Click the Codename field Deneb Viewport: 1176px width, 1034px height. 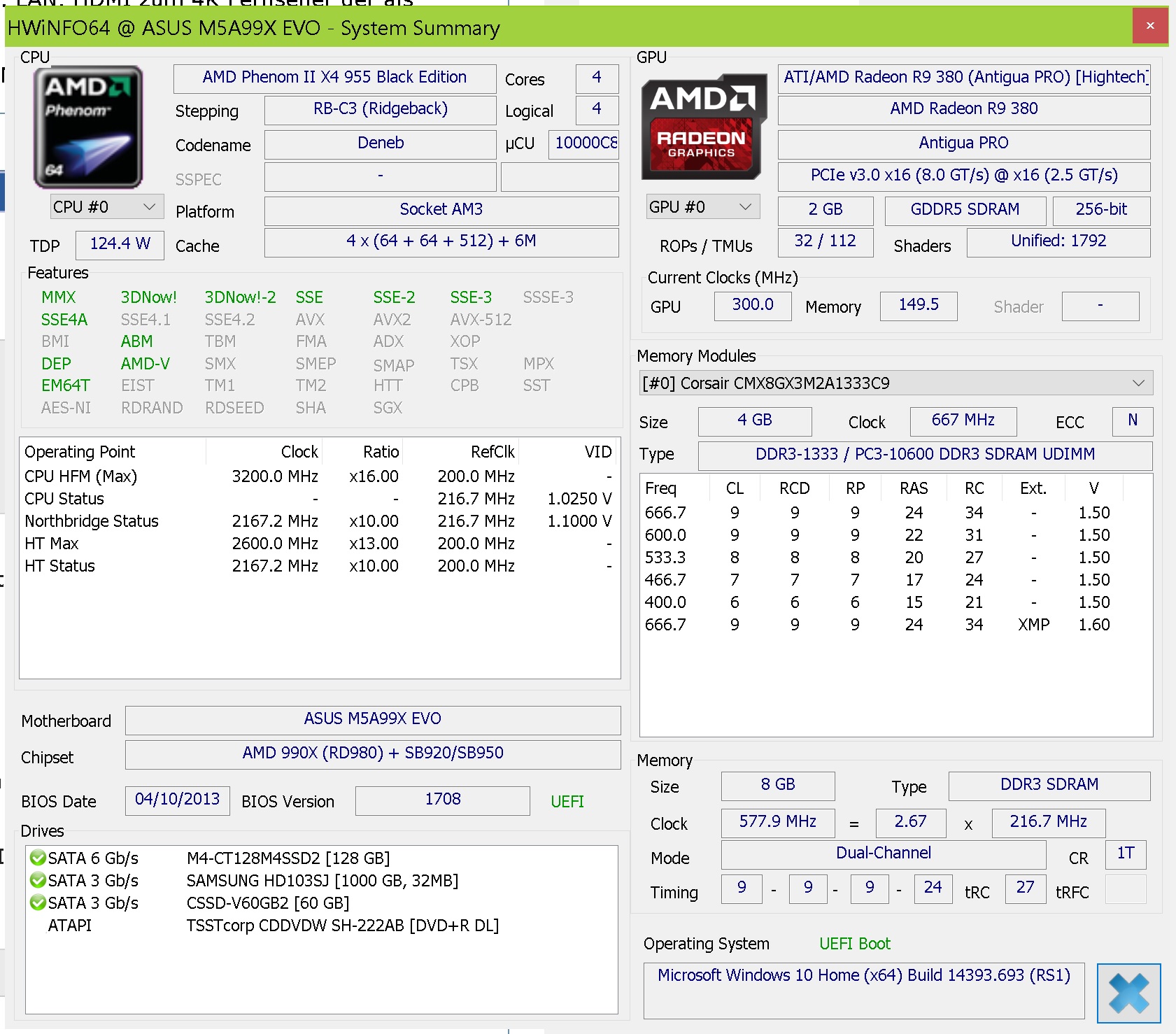(x=381, y=144)
